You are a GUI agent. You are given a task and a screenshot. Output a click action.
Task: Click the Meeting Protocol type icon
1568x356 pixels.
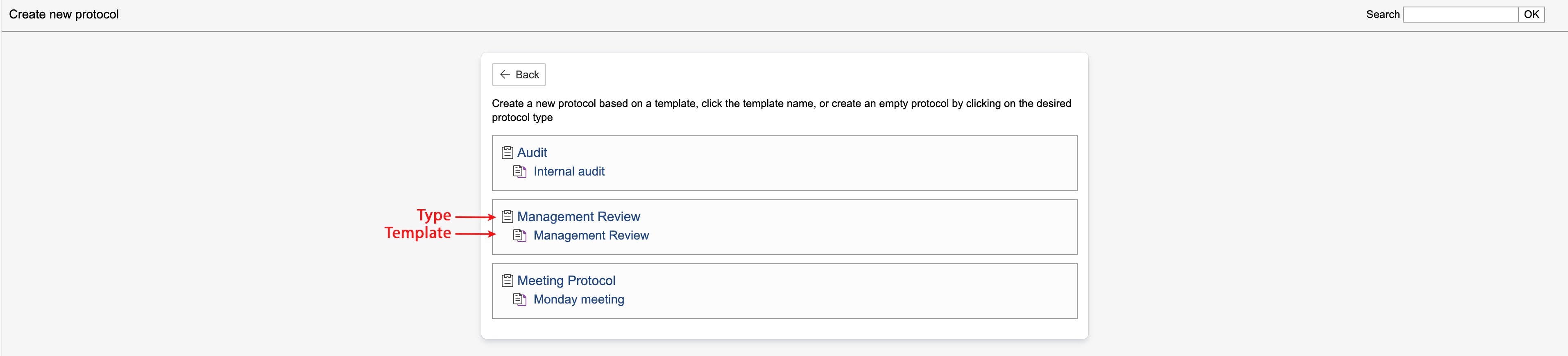pyautogui.click(x=507, y=281)
